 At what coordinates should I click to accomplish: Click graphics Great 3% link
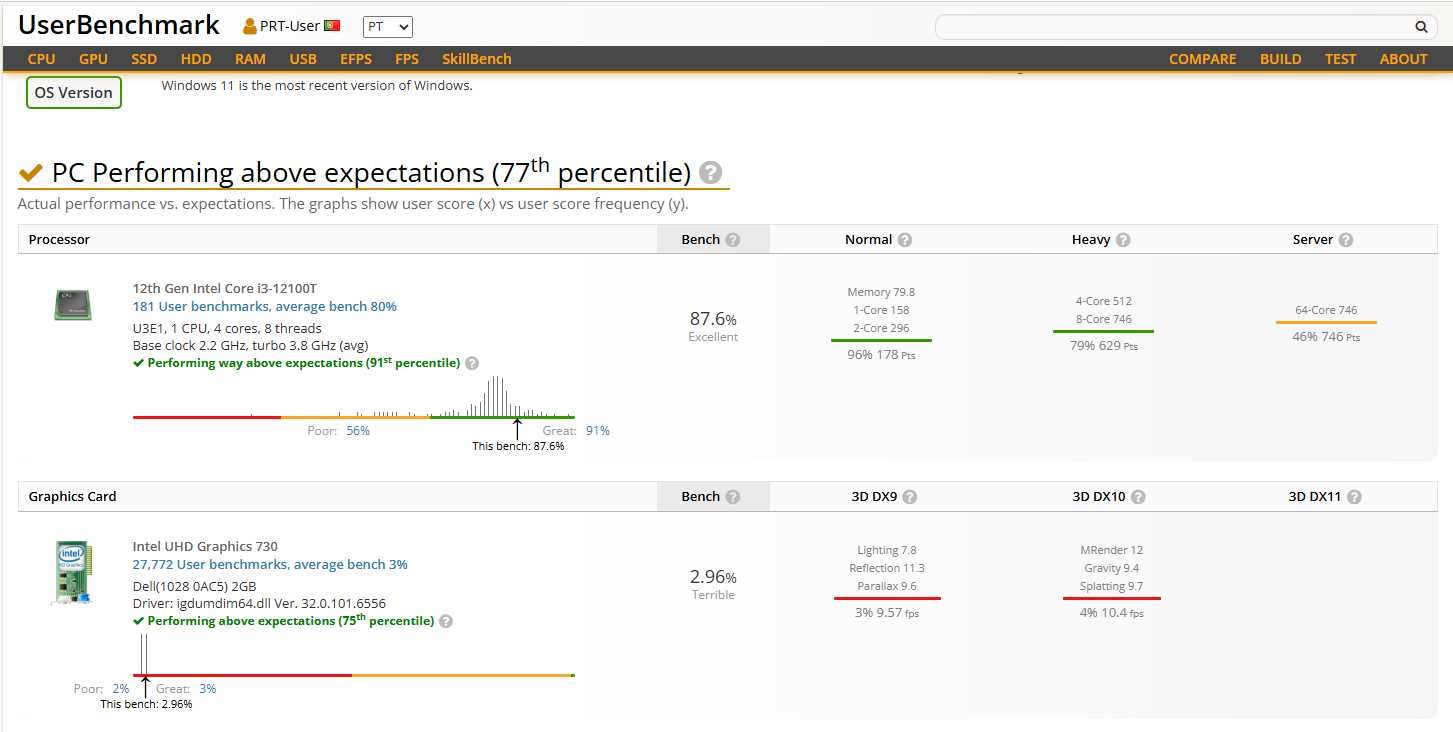tap(208, 689)
